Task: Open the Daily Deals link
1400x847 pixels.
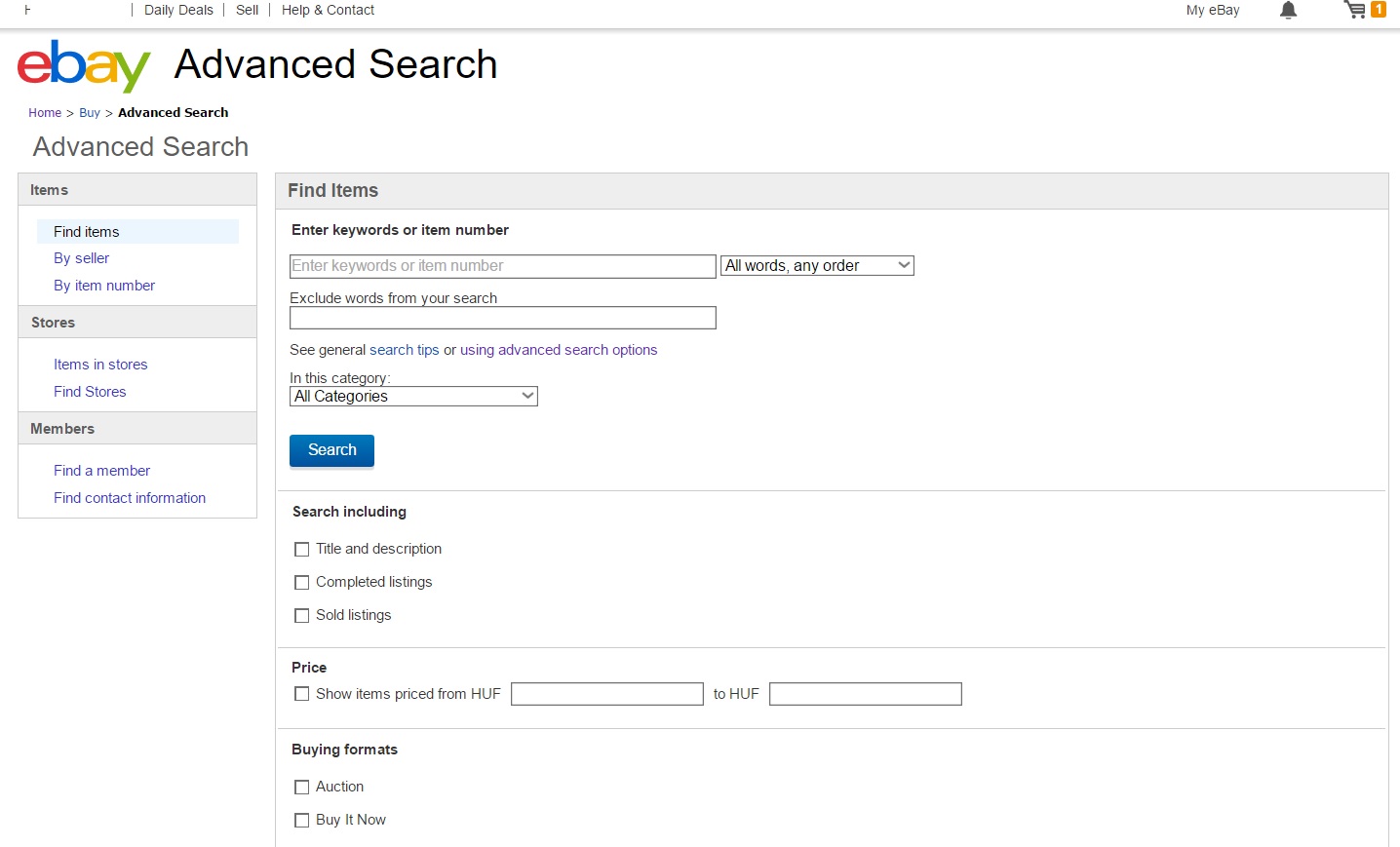Action: (178, 10)
